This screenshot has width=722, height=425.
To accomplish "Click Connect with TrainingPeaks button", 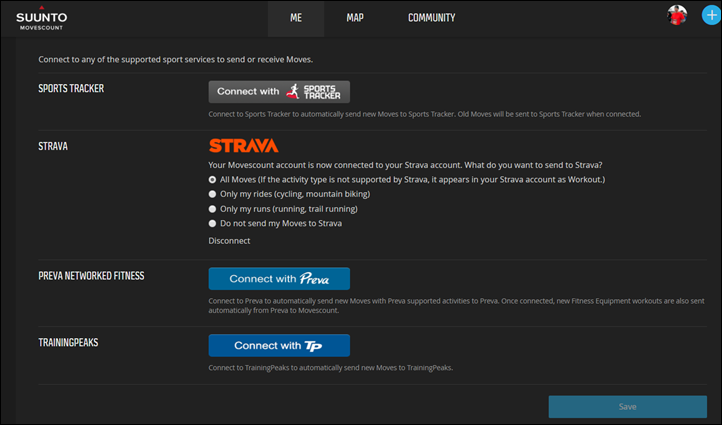I will pos(279,345).
